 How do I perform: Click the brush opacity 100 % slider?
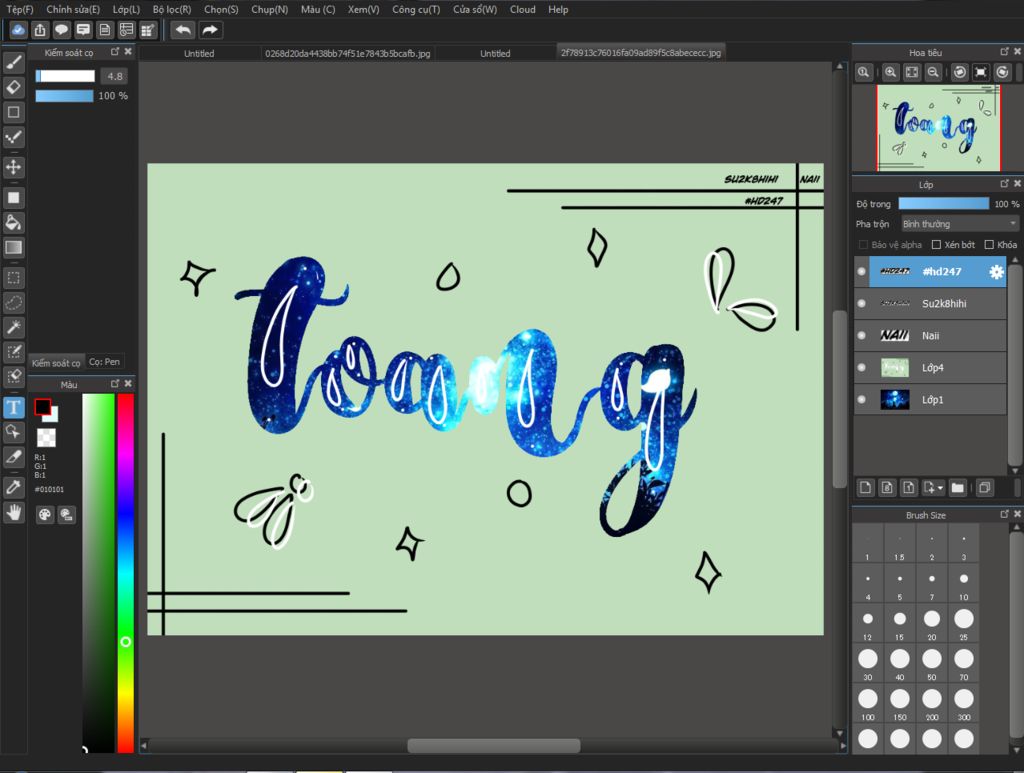tap(64, 96)
